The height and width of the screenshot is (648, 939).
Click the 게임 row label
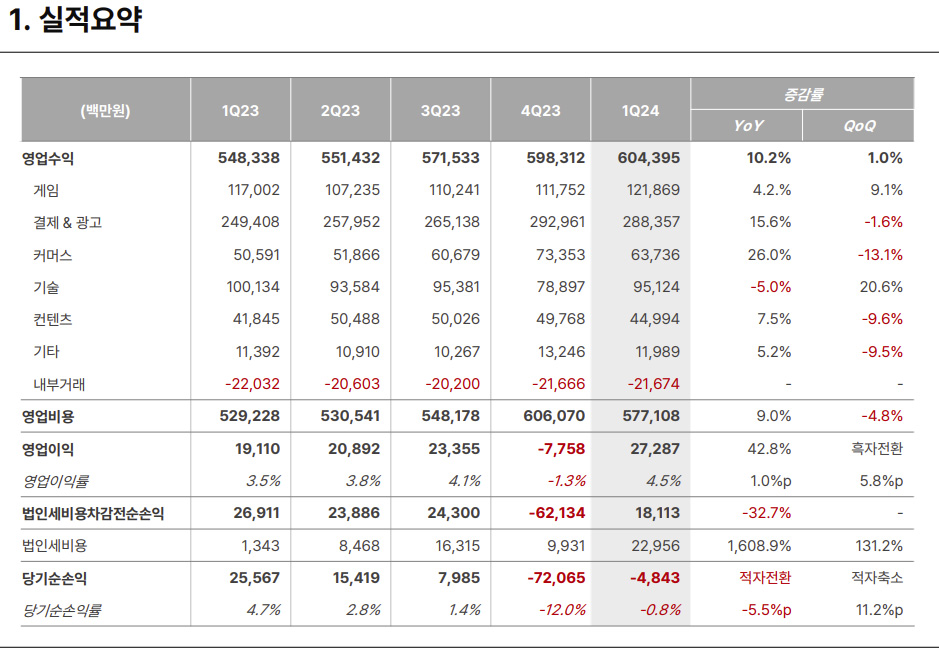(x=46, y=191)
